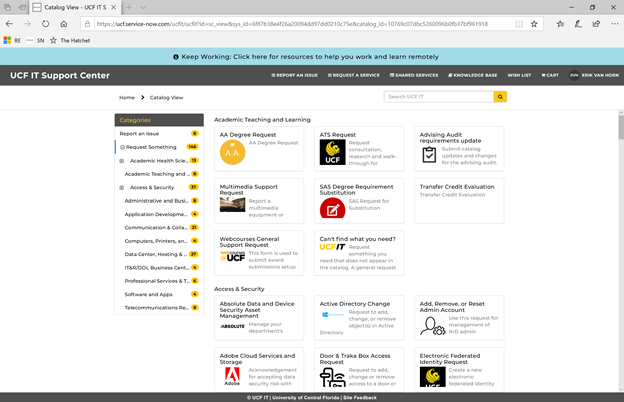
Task: Open the Transfer Credit Evaluation card
Action: point(459,201)
